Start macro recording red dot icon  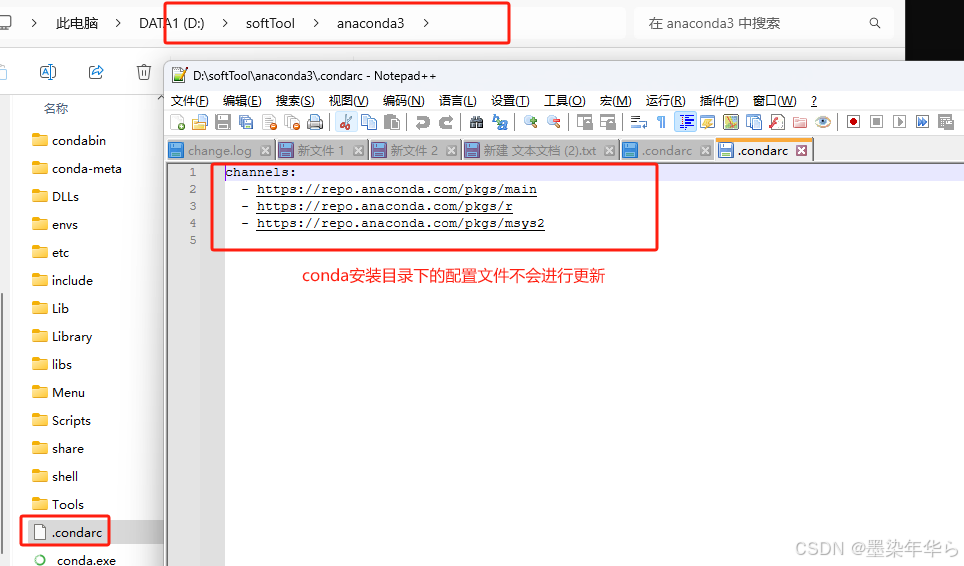coord(853,122)
